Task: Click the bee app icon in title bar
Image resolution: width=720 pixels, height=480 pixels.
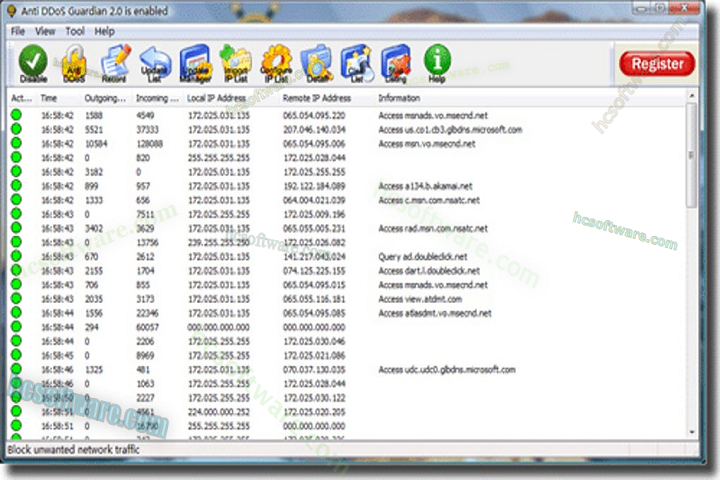Action: 12,11
